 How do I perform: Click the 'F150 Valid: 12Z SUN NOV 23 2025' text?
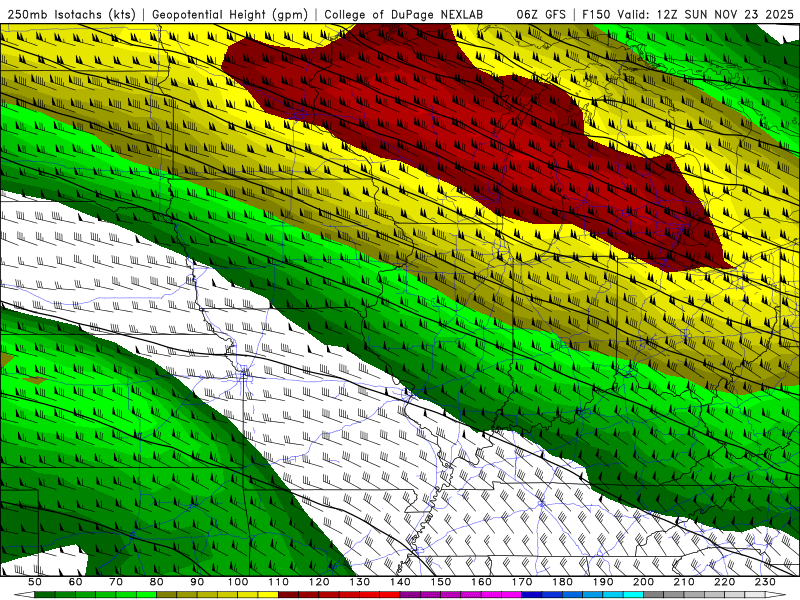click(x=688, y=14)
